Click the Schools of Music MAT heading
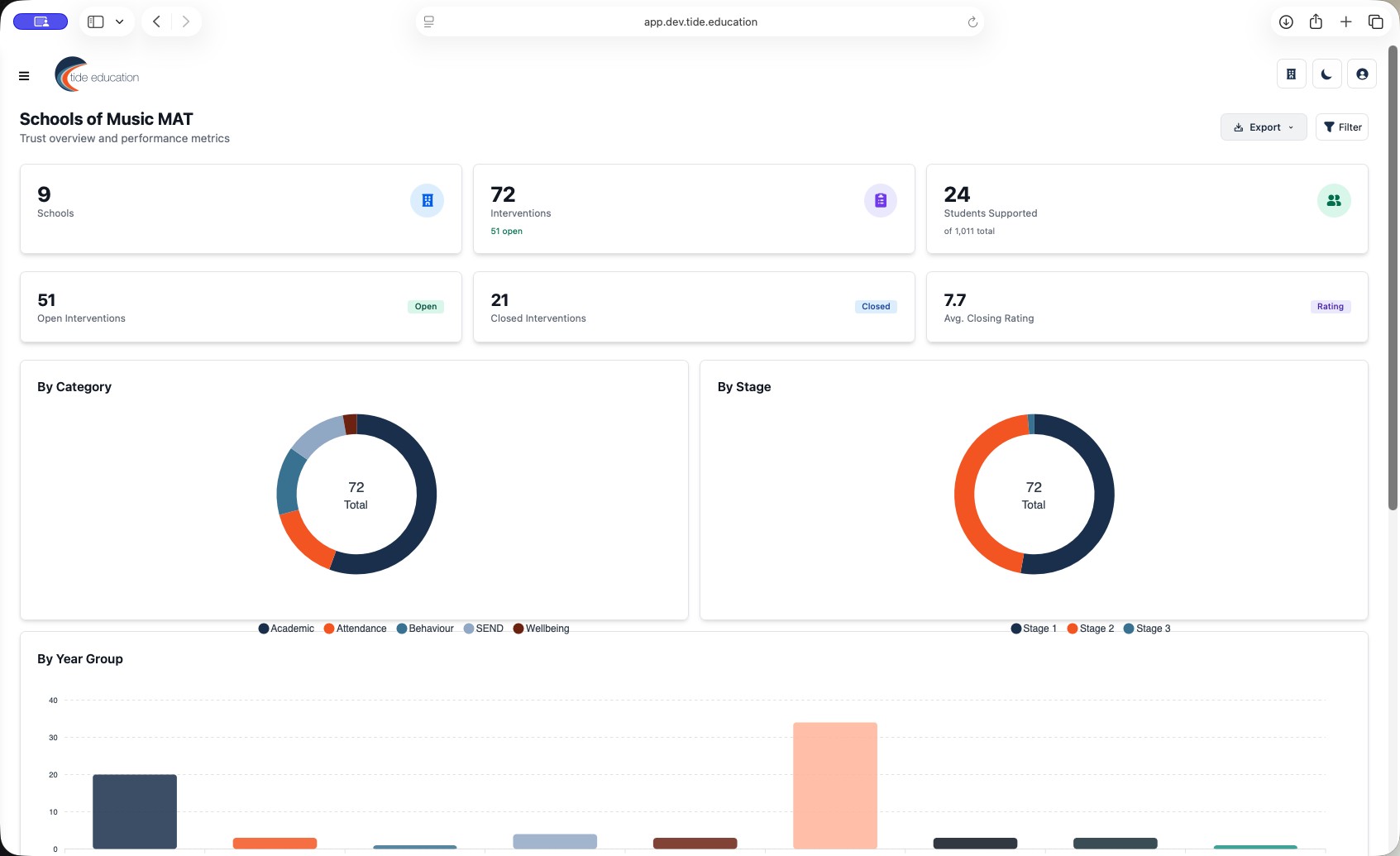Screen dimensions: 1400x856 107,119
